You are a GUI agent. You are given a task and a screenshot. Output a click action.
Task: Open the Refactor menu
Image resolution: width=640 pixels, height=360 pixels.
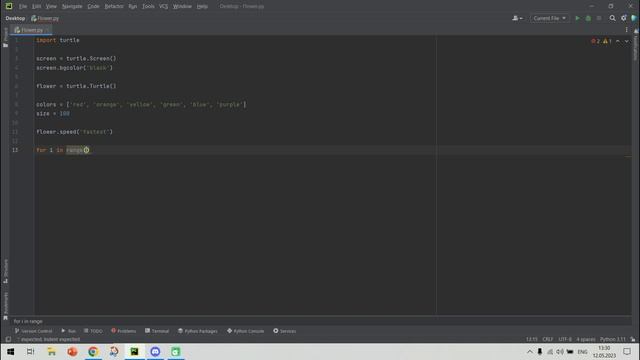pyautogui.click(x=114, y=7)
